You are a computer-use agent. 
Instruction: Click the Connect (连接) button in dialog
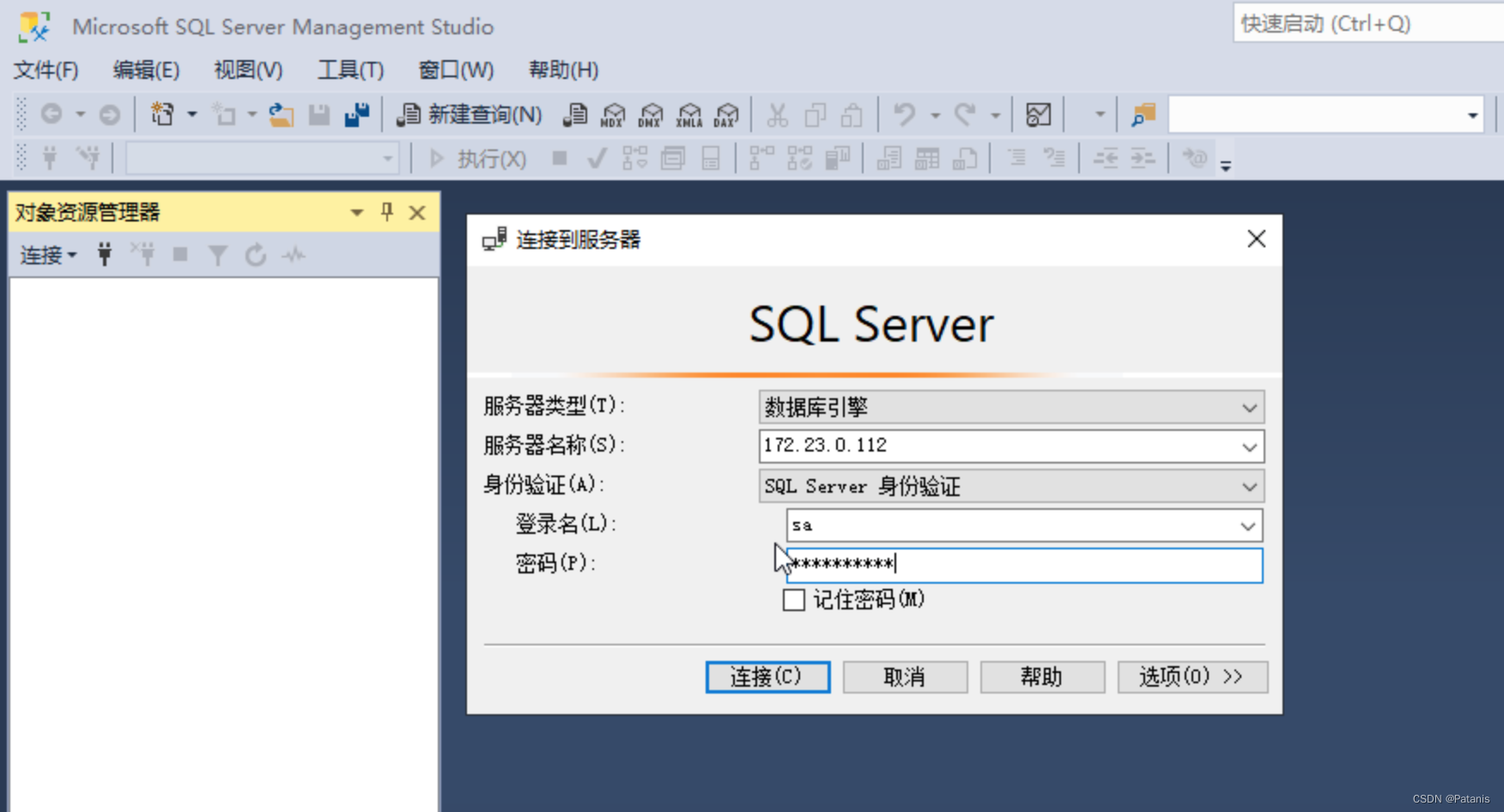point(767,677)
